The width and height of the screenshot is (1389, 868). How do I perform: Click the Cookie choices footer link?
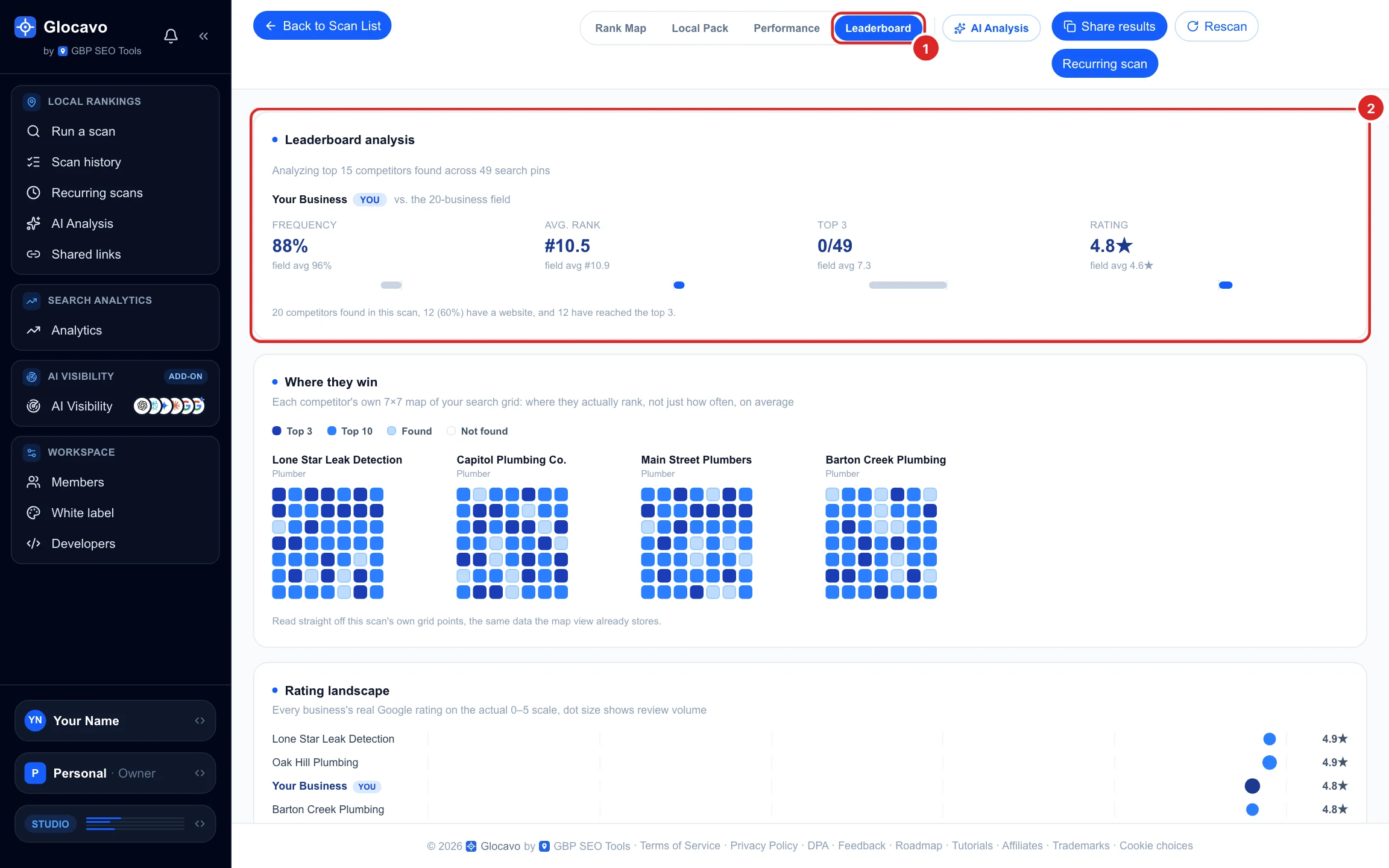1156,846
